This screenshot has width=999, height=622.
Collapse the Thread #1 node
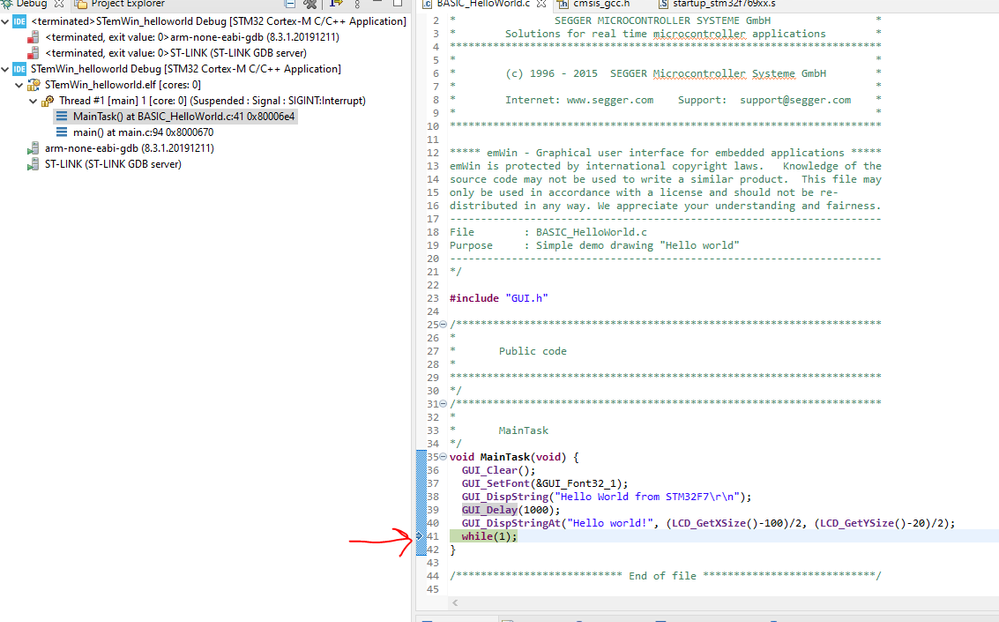(33, 101)
